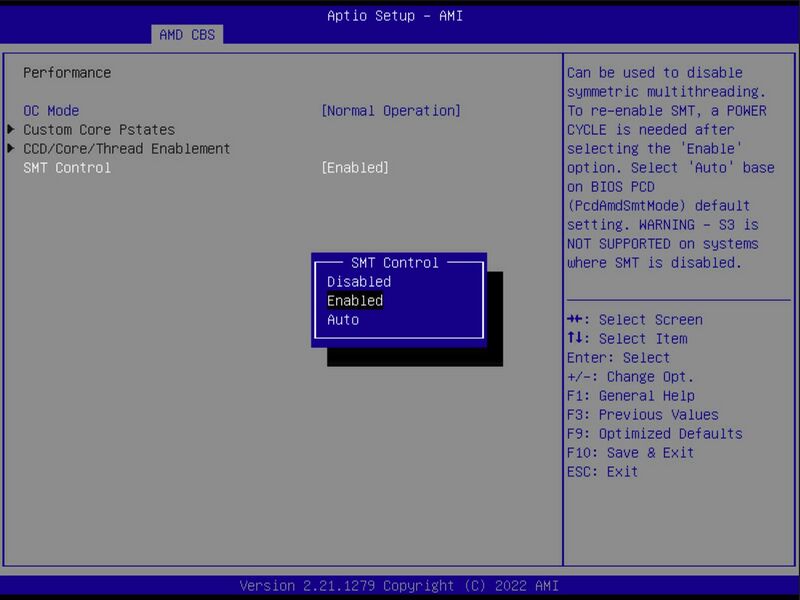Click the F9: Optimized Defaults hint
Image resolution: width=800 pixels, height=600 pixels.
655,434
